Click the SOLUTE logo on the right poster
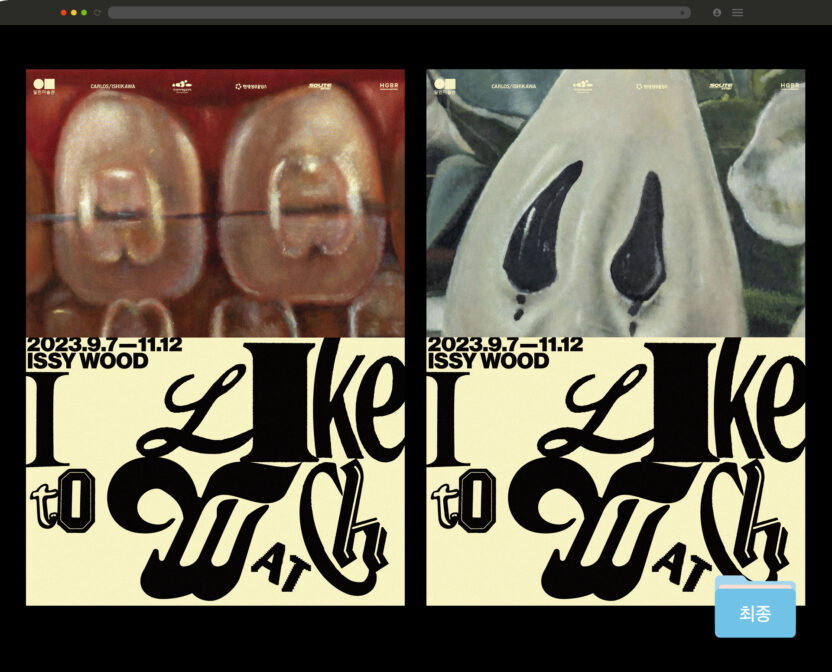The width and height of the screenshot is (832, 672). coord(721,86)
